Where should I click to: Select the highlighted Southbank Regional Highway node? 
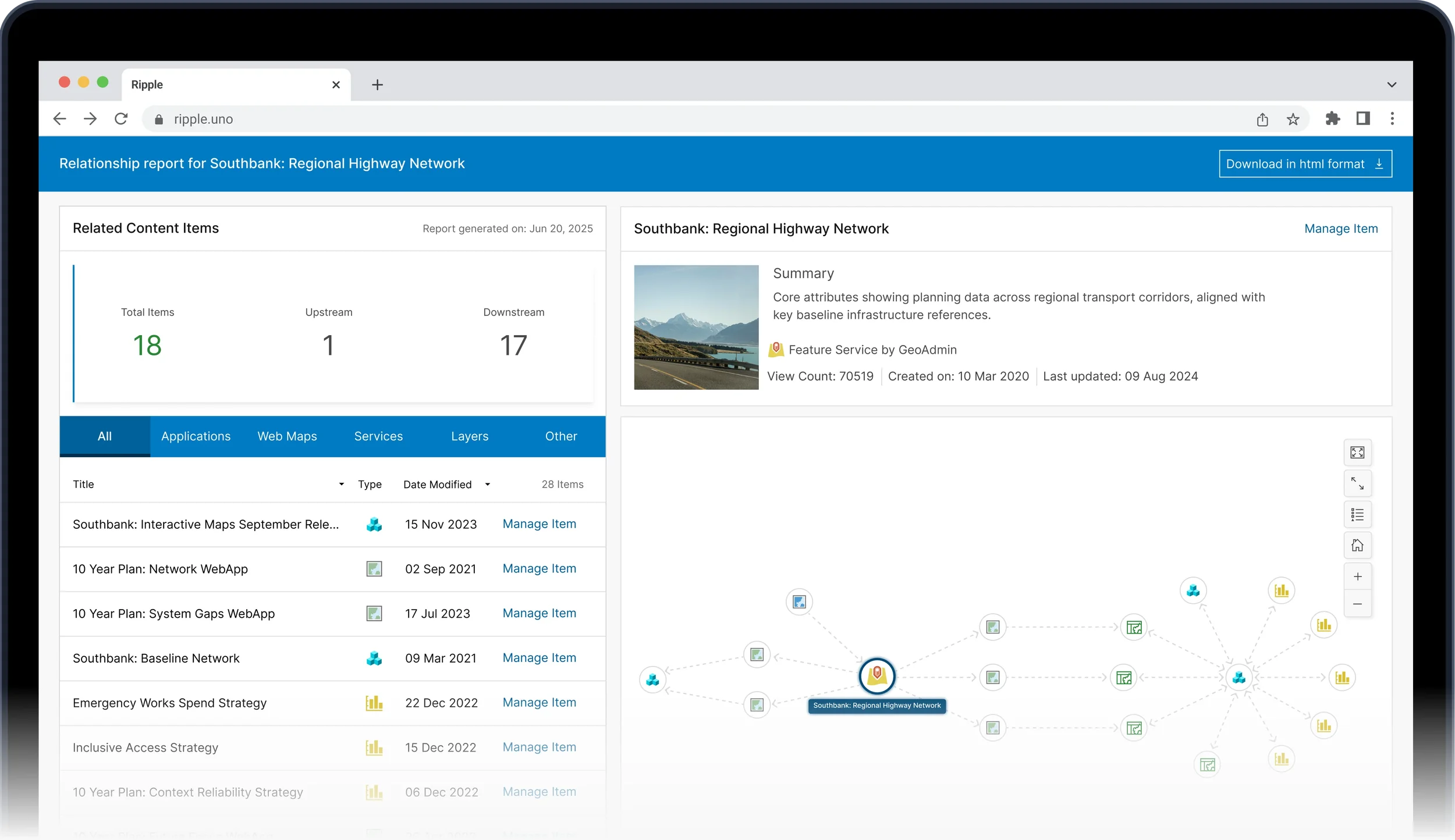click(876, 676)
